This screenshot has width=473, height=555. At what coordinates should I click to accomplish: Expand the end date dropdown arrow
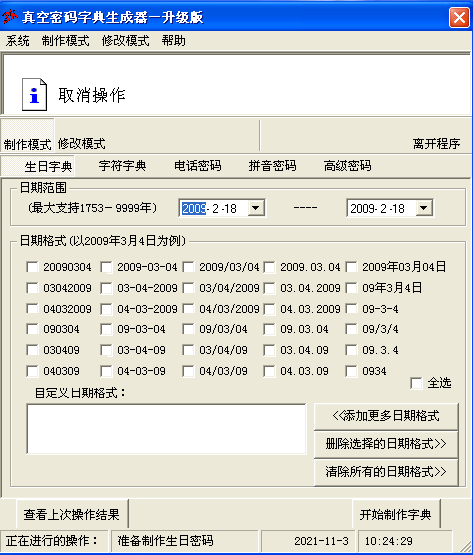(x=423, y=208)
